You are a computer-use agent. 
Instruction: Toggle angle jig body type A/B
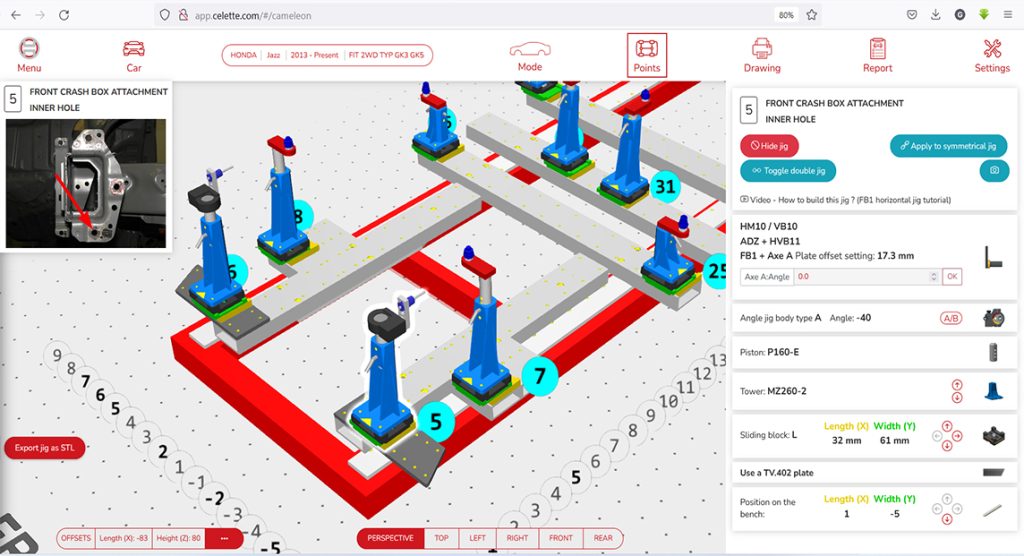[x=950, y=318]
